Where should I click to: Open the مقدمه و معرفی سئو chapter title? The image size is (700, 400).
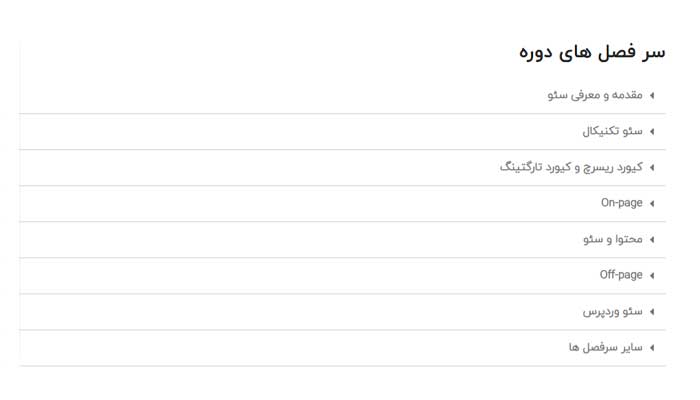(x=595, y=95)
